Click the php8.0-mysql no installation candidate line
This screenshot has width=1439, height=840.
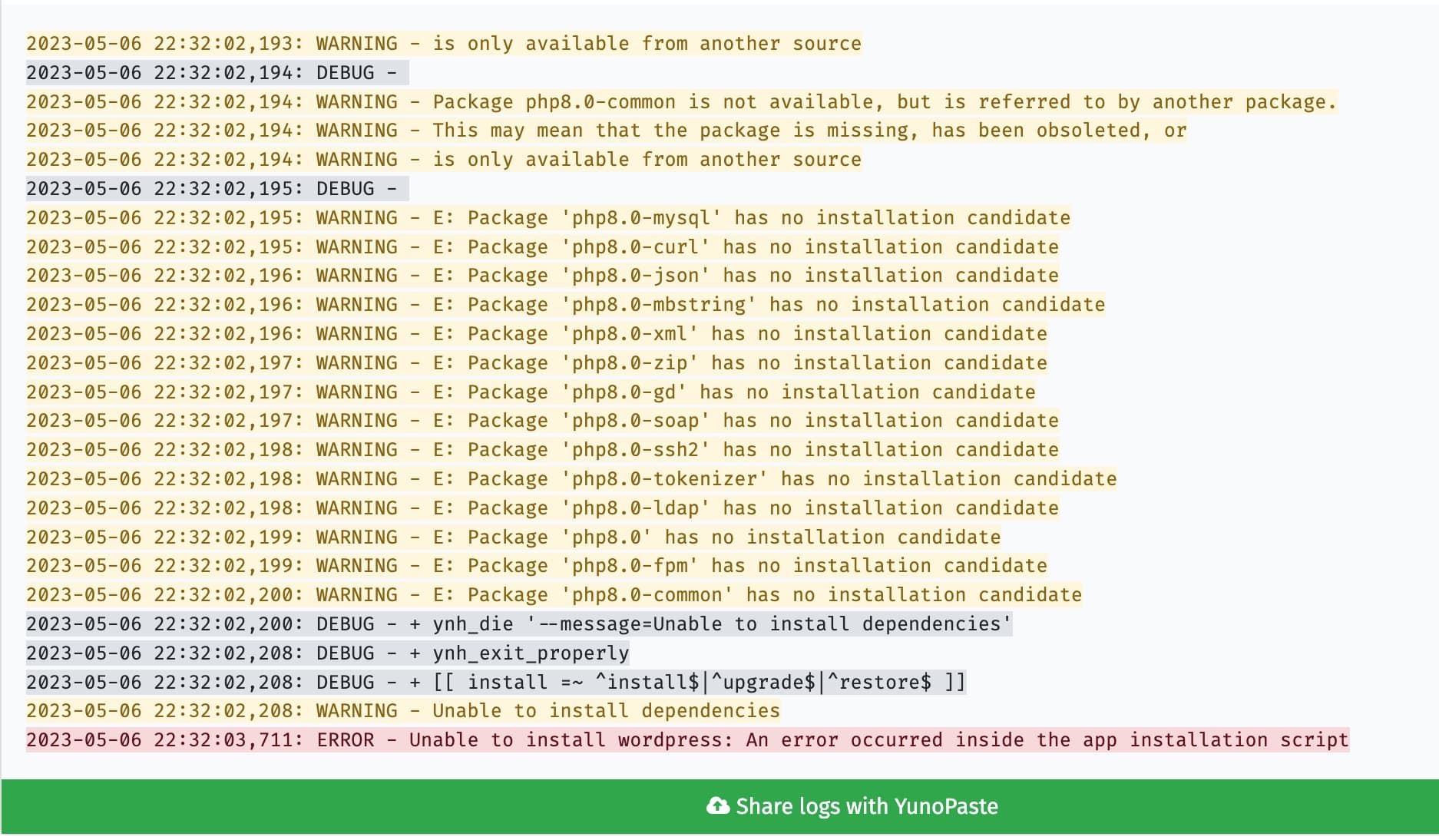tap(548, 218)
